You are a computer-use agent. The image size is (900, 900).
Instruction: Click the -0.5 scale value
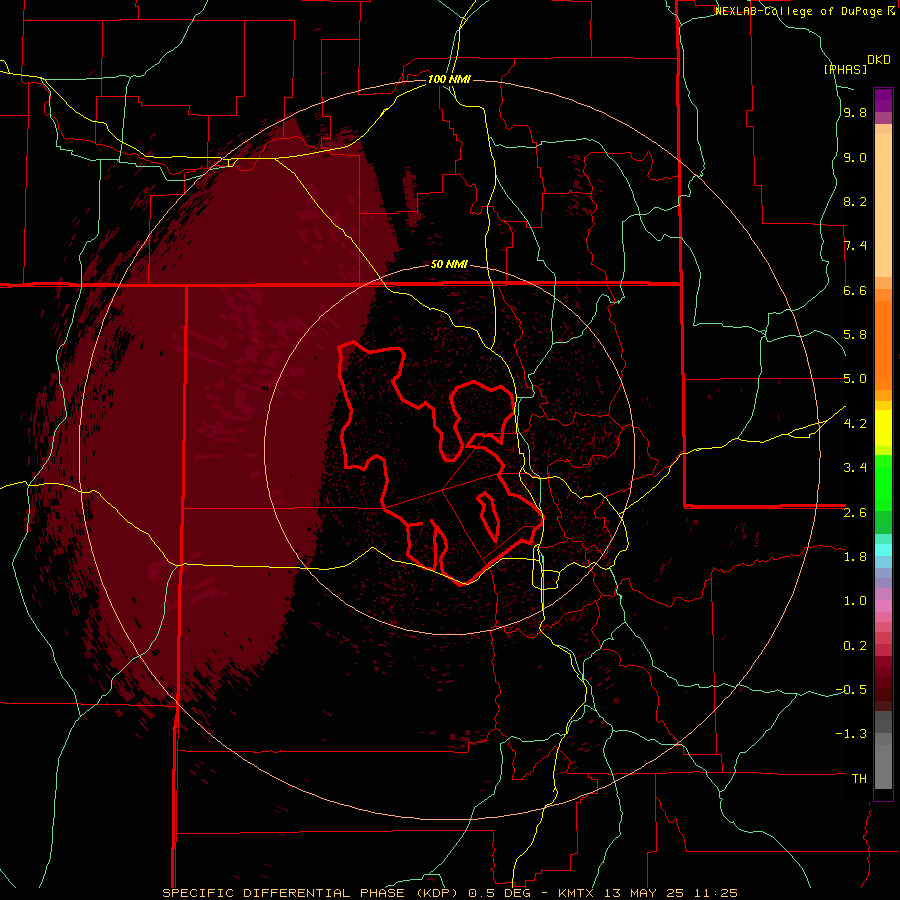point(851,690)
